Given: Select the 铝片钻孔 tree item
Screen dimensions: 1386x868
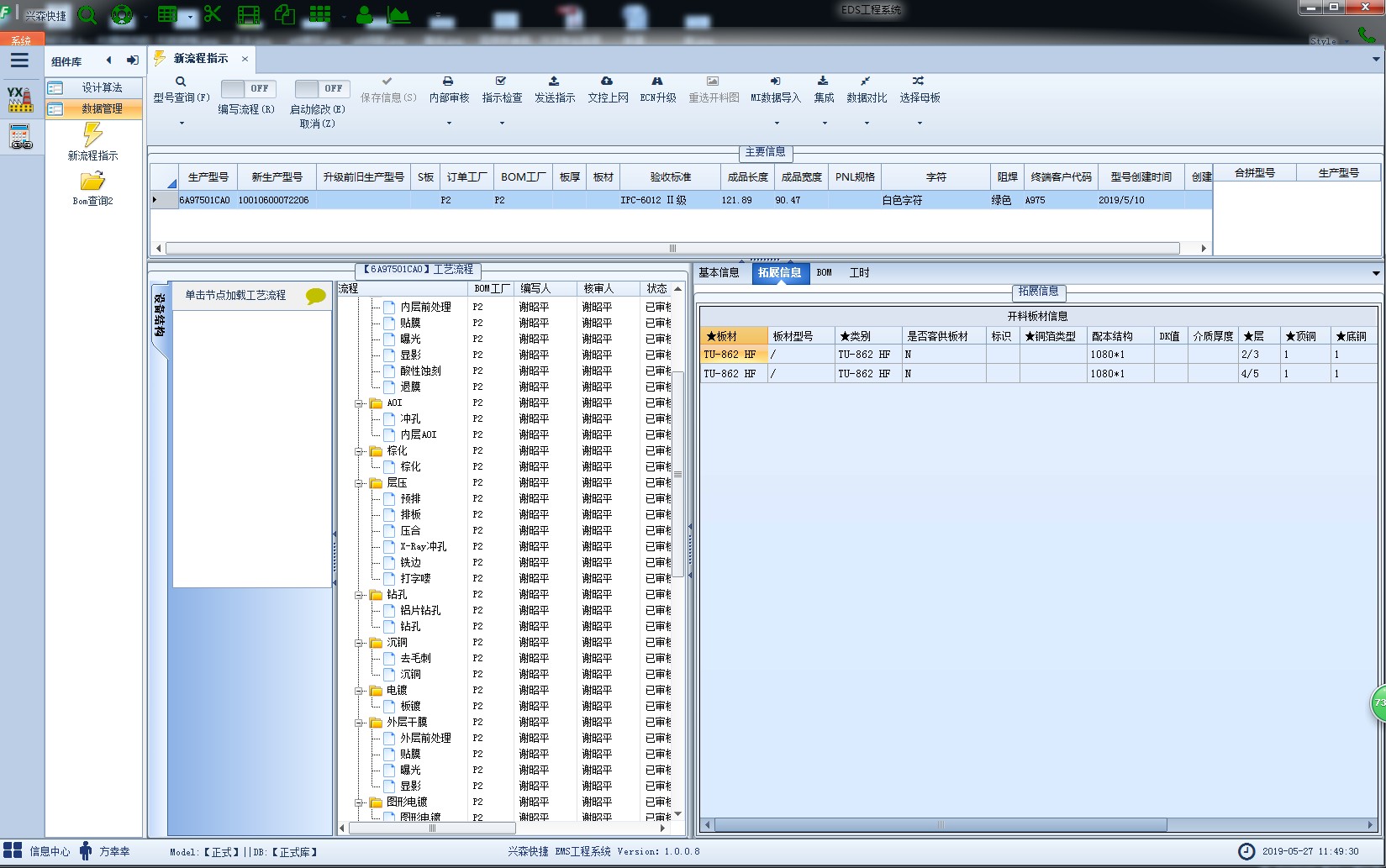Looking at the screenshot, I should click(419, 611).
